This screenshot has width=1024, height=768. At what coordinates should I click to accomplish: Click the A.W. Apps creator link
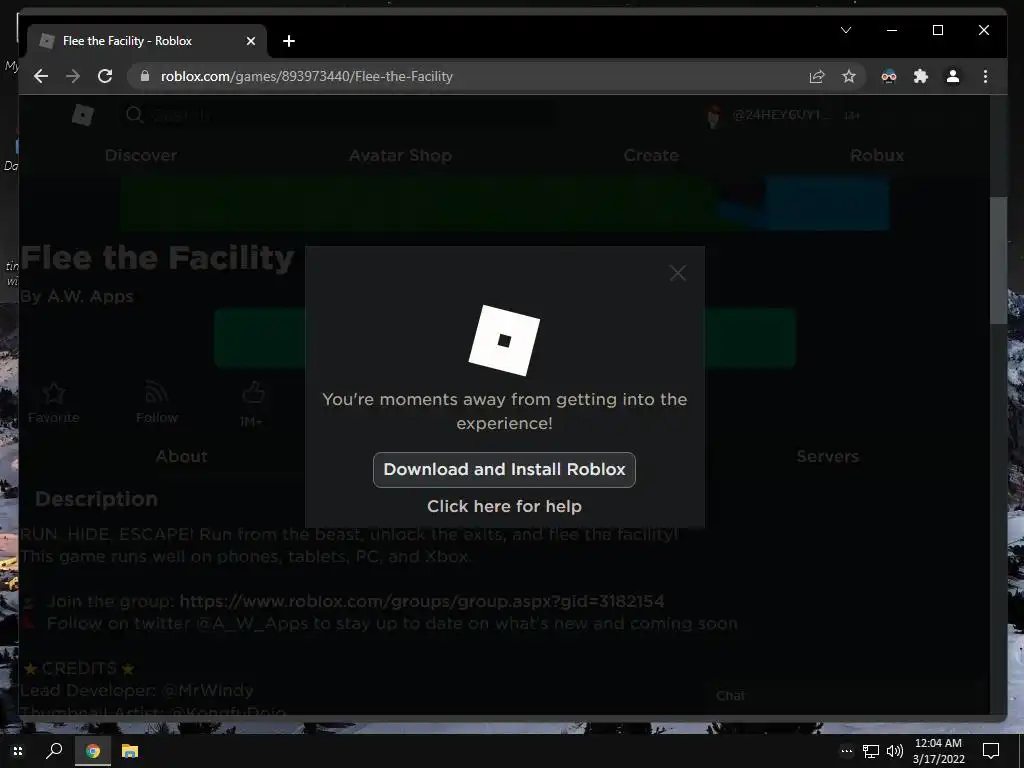[90, 296]
